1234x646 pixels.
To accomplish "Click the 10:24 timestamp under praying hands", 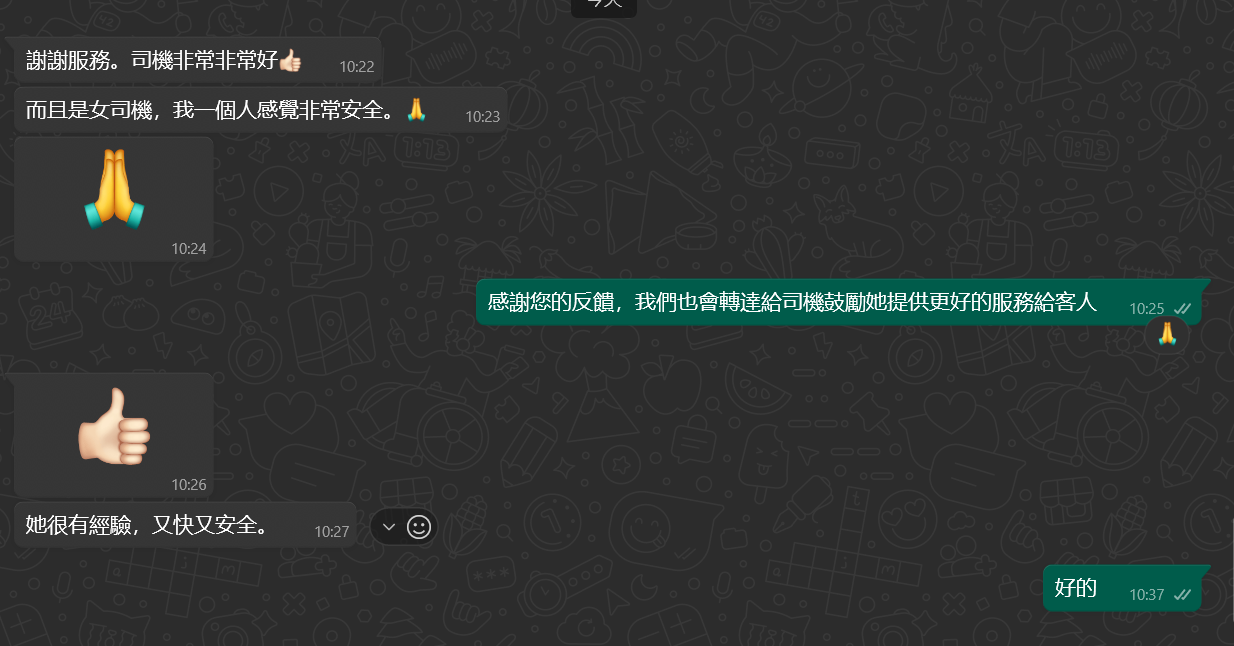I will (188, 248).
